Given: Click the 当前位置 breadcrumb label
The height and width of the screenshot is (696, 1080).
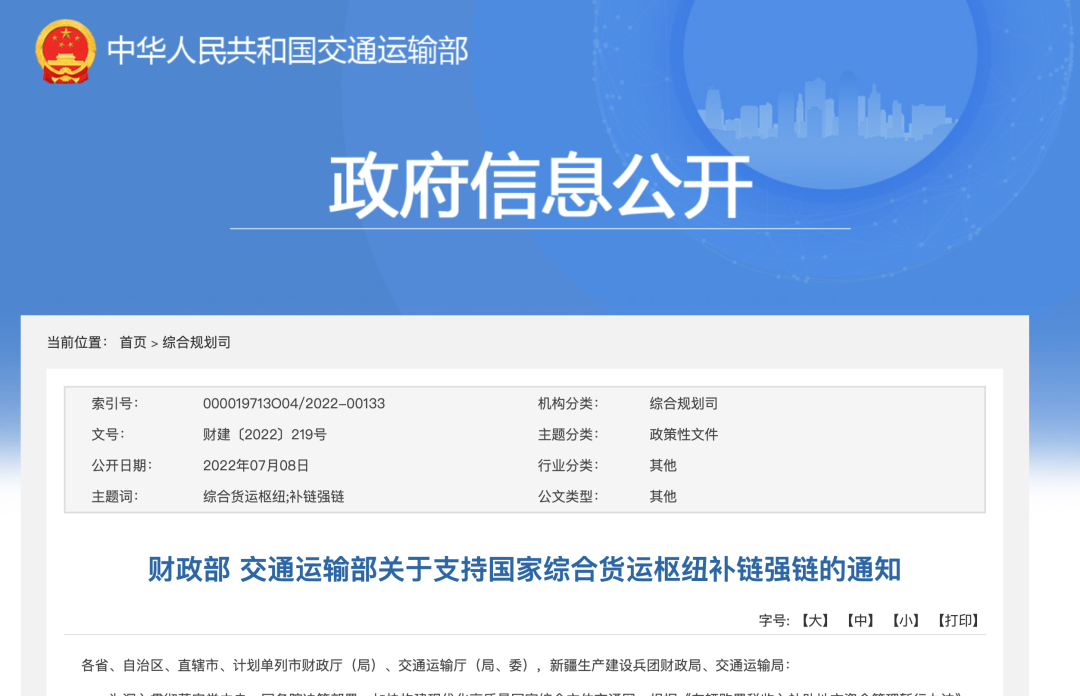Looking at the screenshot, I should (77, 342).
